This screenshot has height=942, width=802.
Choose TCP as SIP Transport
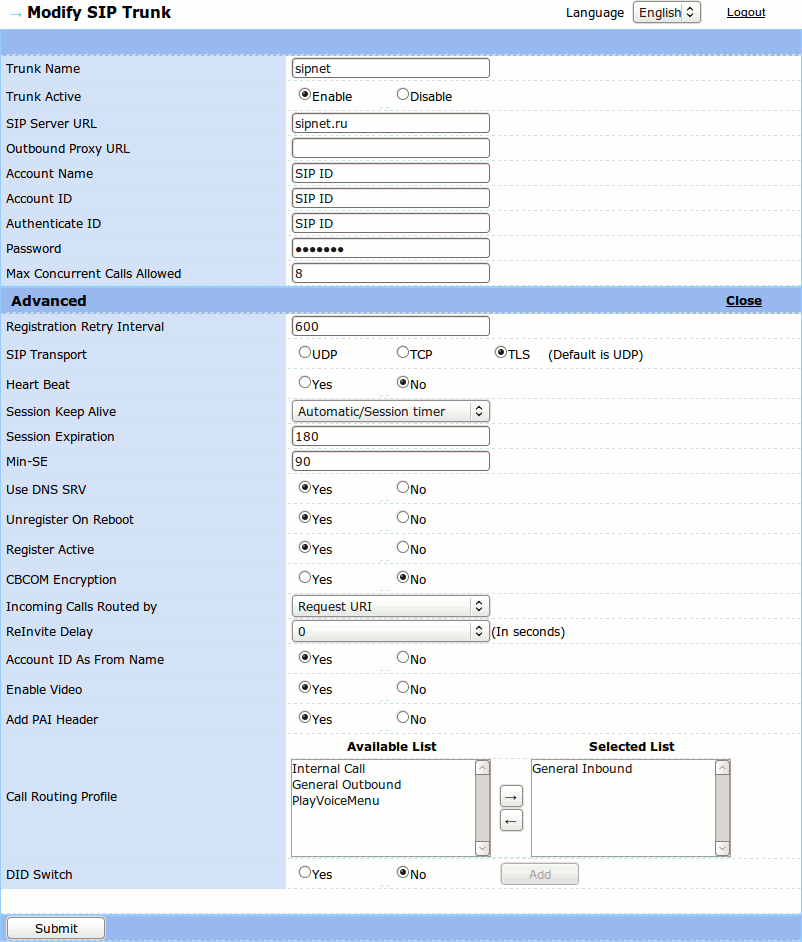pyautogui.click(x=403, y=352)
